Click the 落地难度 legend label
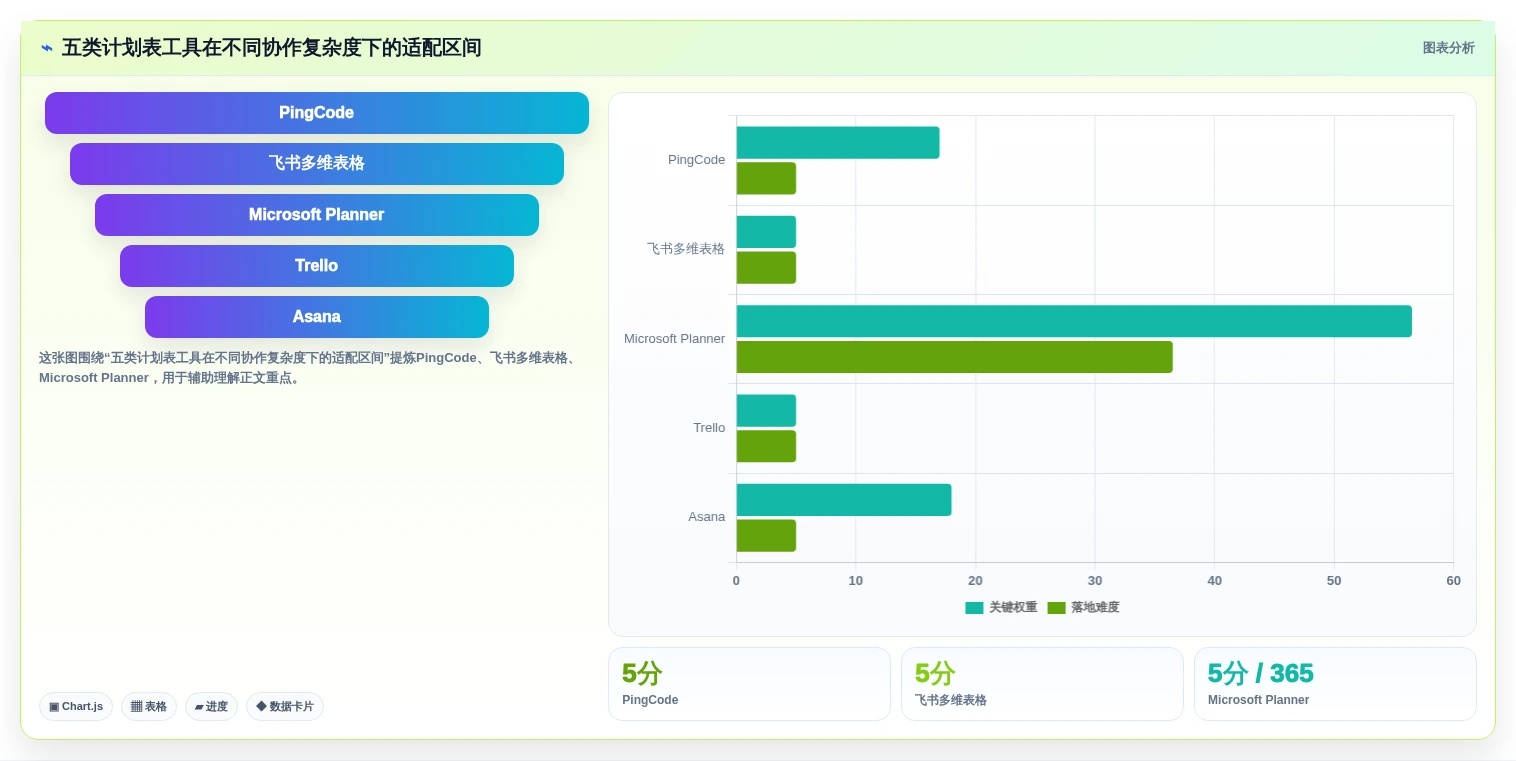The height and width of the screenshot is (761, 1516). pos(1095,608)
